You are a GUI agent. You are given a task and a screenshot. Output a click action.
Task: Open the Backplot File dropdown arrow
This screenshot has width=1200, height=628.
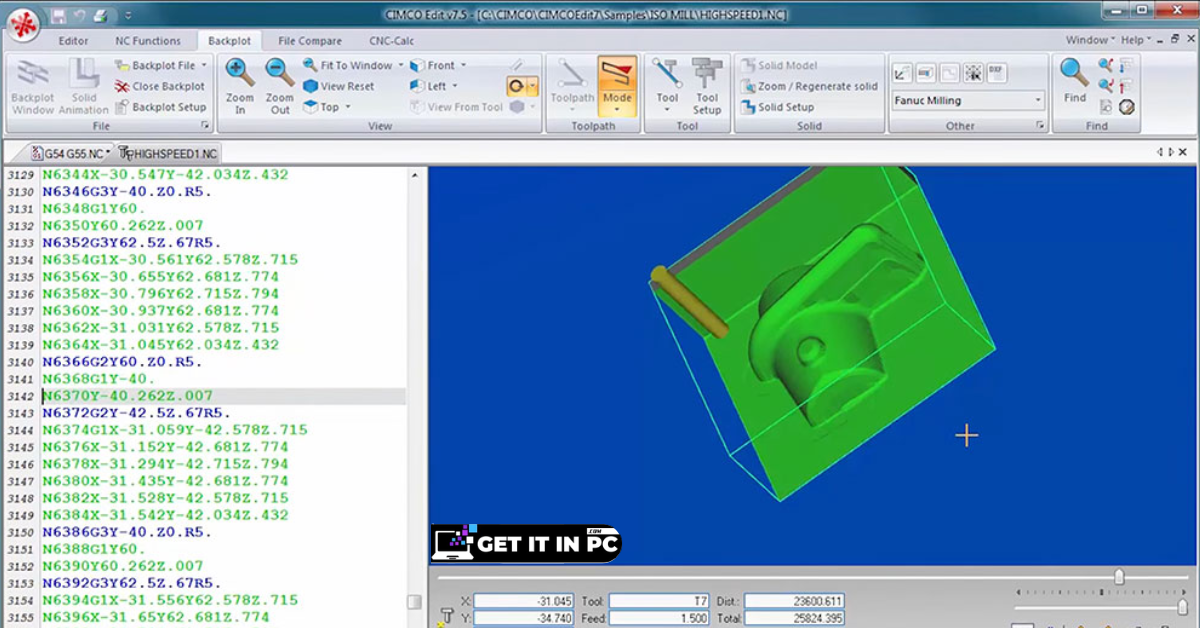tap(204, 65)
